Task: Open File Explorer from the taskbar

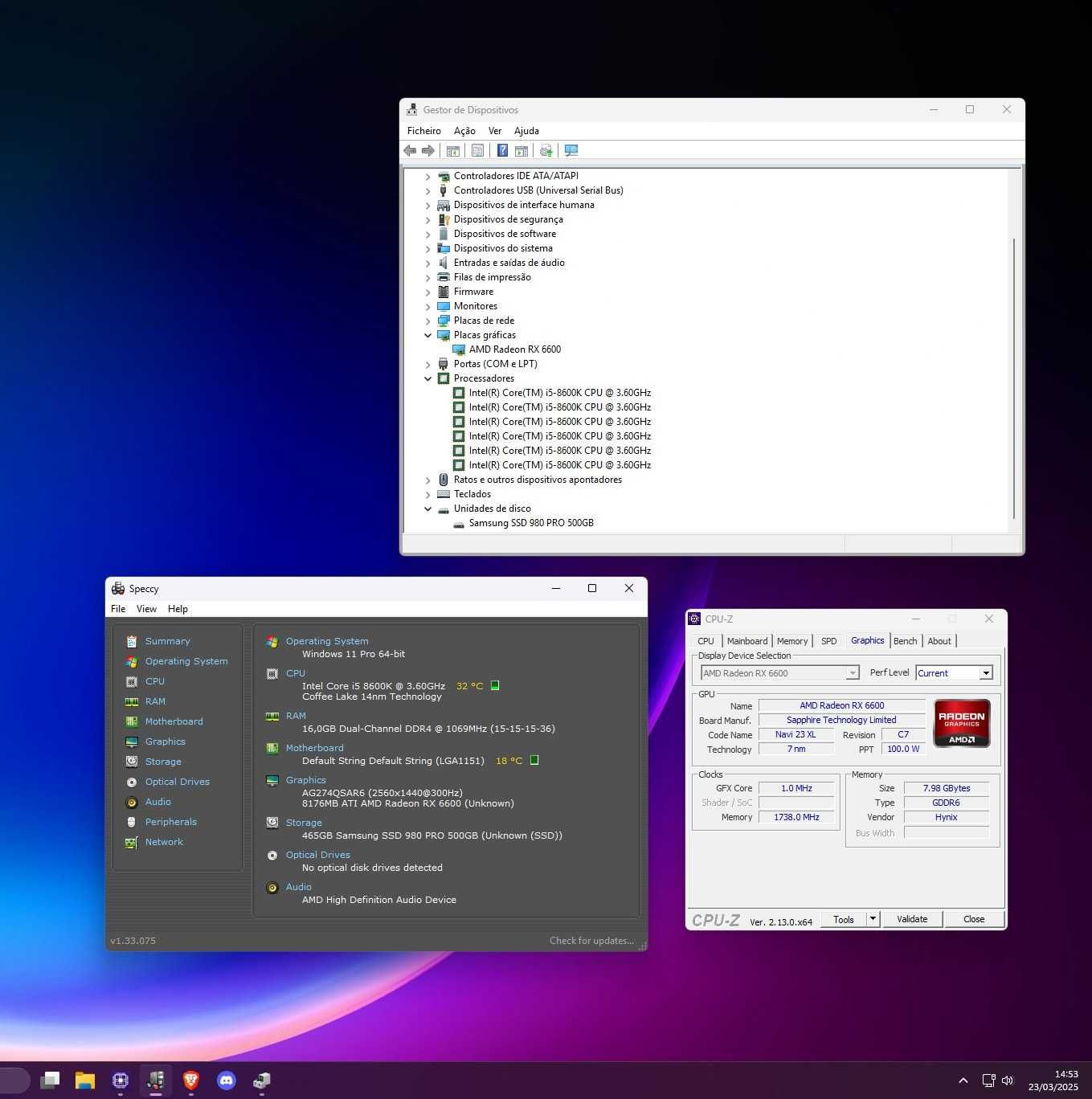Action: tap(85, 1081)
